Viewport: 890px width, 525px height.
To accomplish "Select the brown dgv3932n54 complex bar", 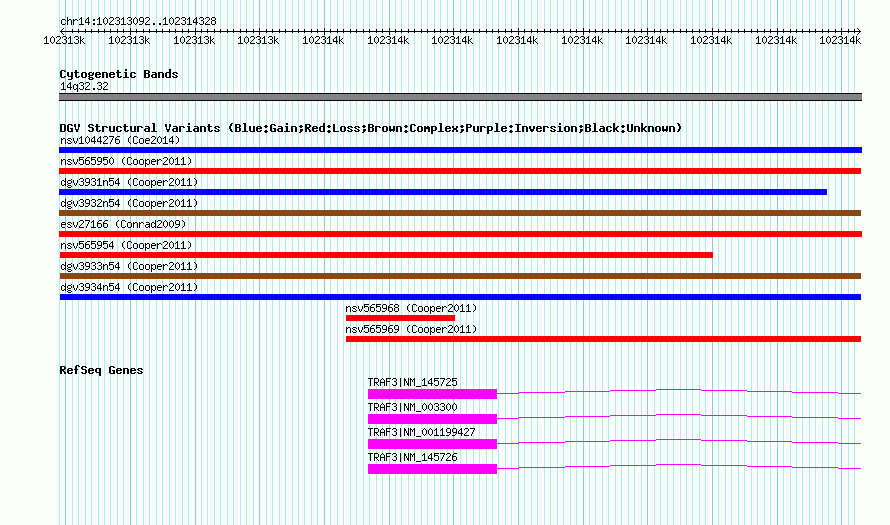I will pyautogui.click(x=460, y=213).
